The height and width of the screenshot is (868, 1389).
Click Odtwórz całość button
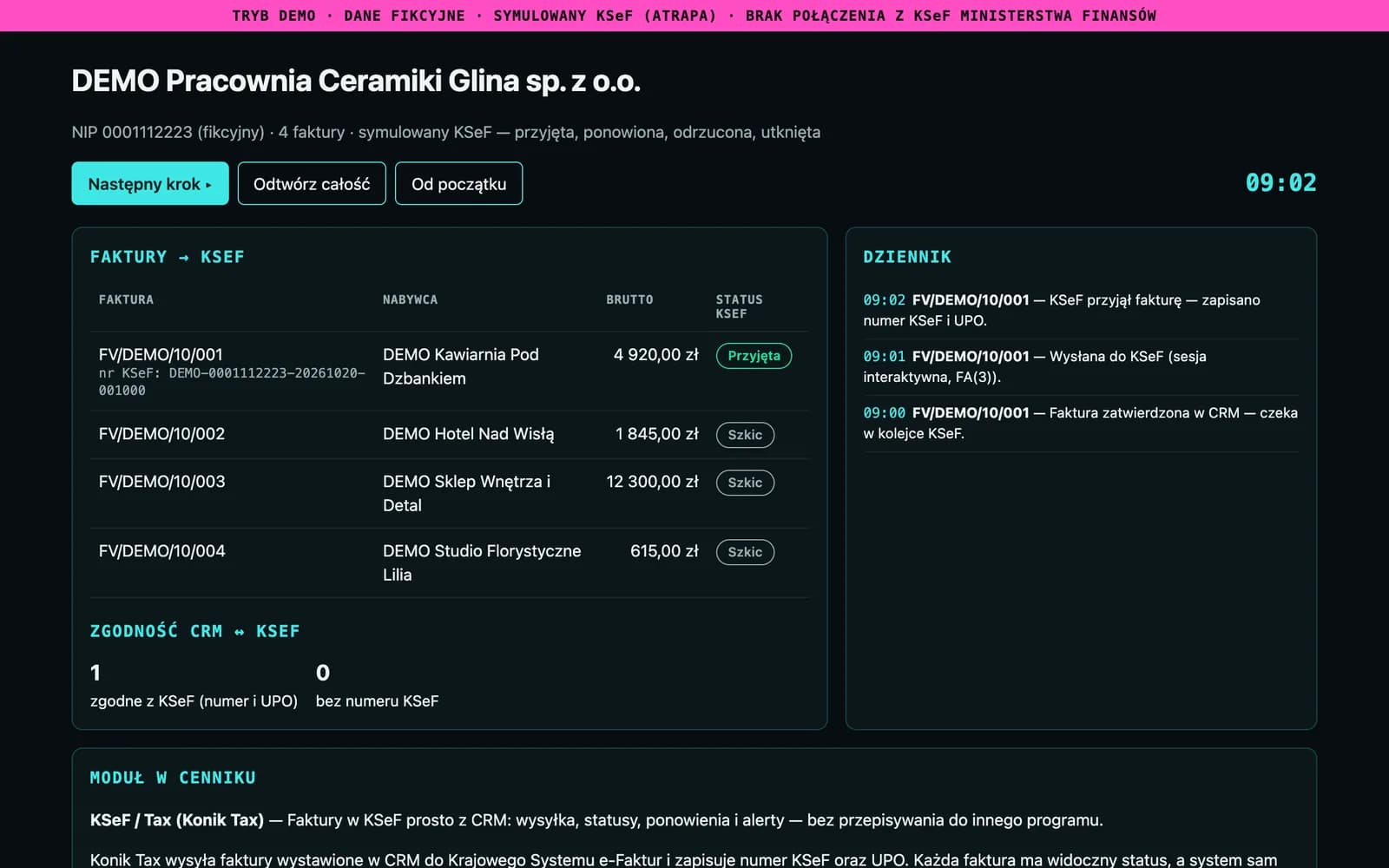coord(312,183)
